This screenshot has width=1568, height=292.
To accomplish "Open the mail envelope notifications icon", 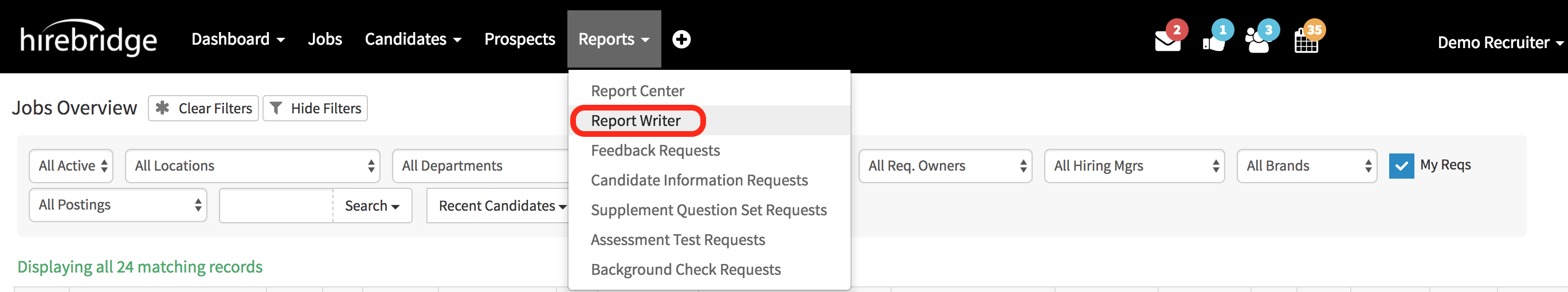I will pos(1167,41).
